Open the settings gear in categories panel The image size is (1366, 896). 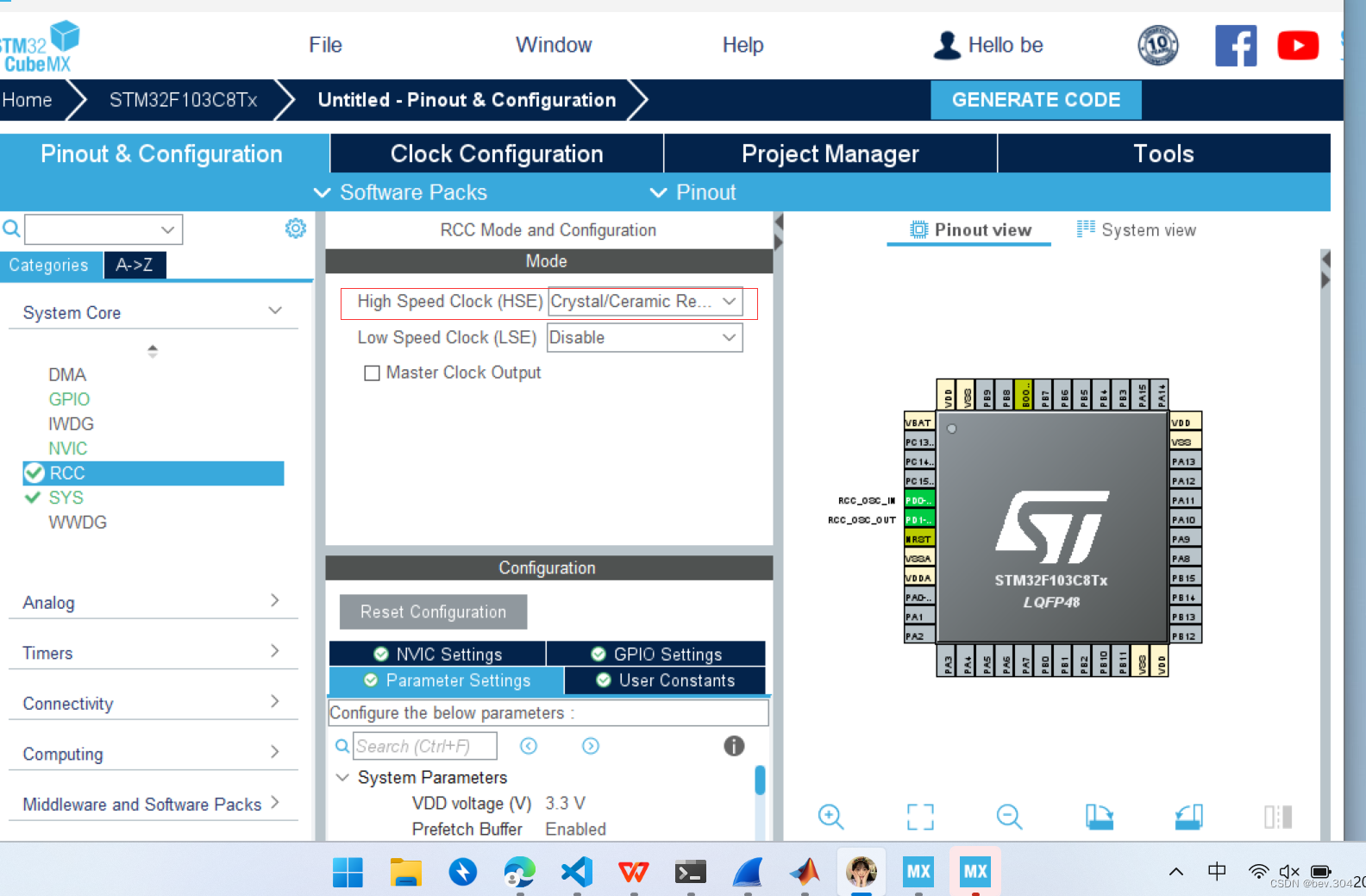pos(296,229)
